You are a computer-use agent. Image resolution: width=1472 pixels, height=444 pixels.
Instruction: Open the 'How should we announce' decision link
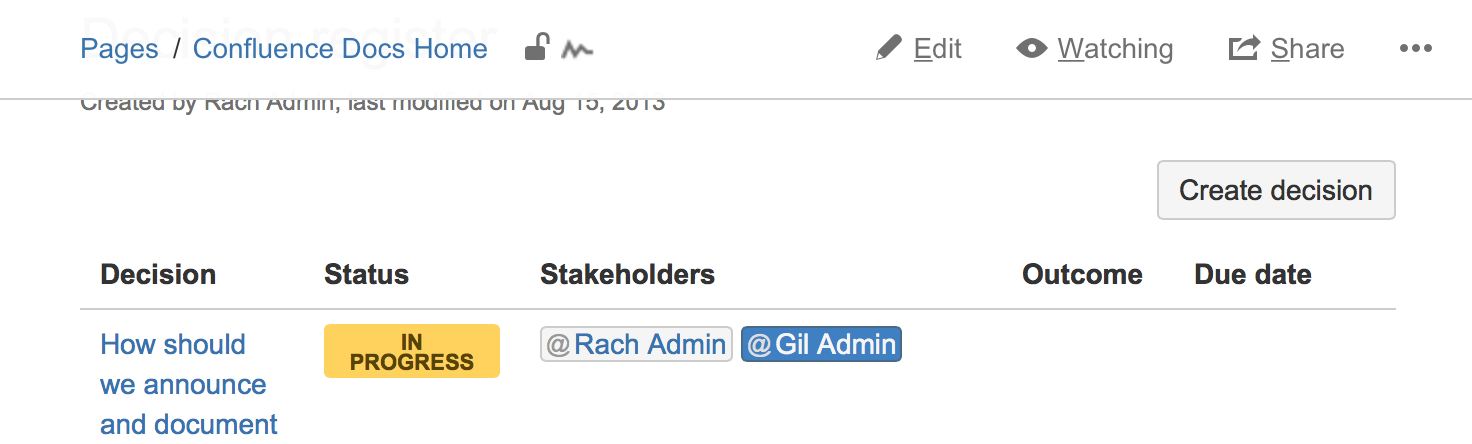(189, 384)
